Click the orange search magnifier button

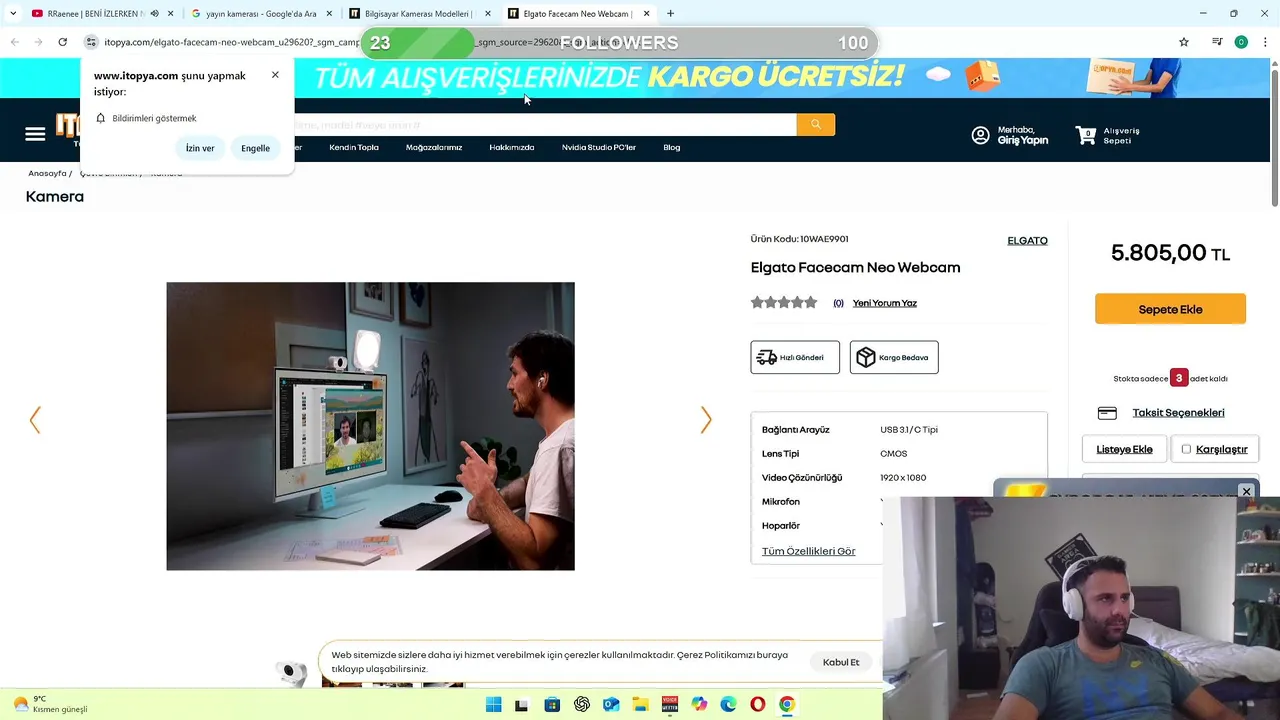pos(816,124)
